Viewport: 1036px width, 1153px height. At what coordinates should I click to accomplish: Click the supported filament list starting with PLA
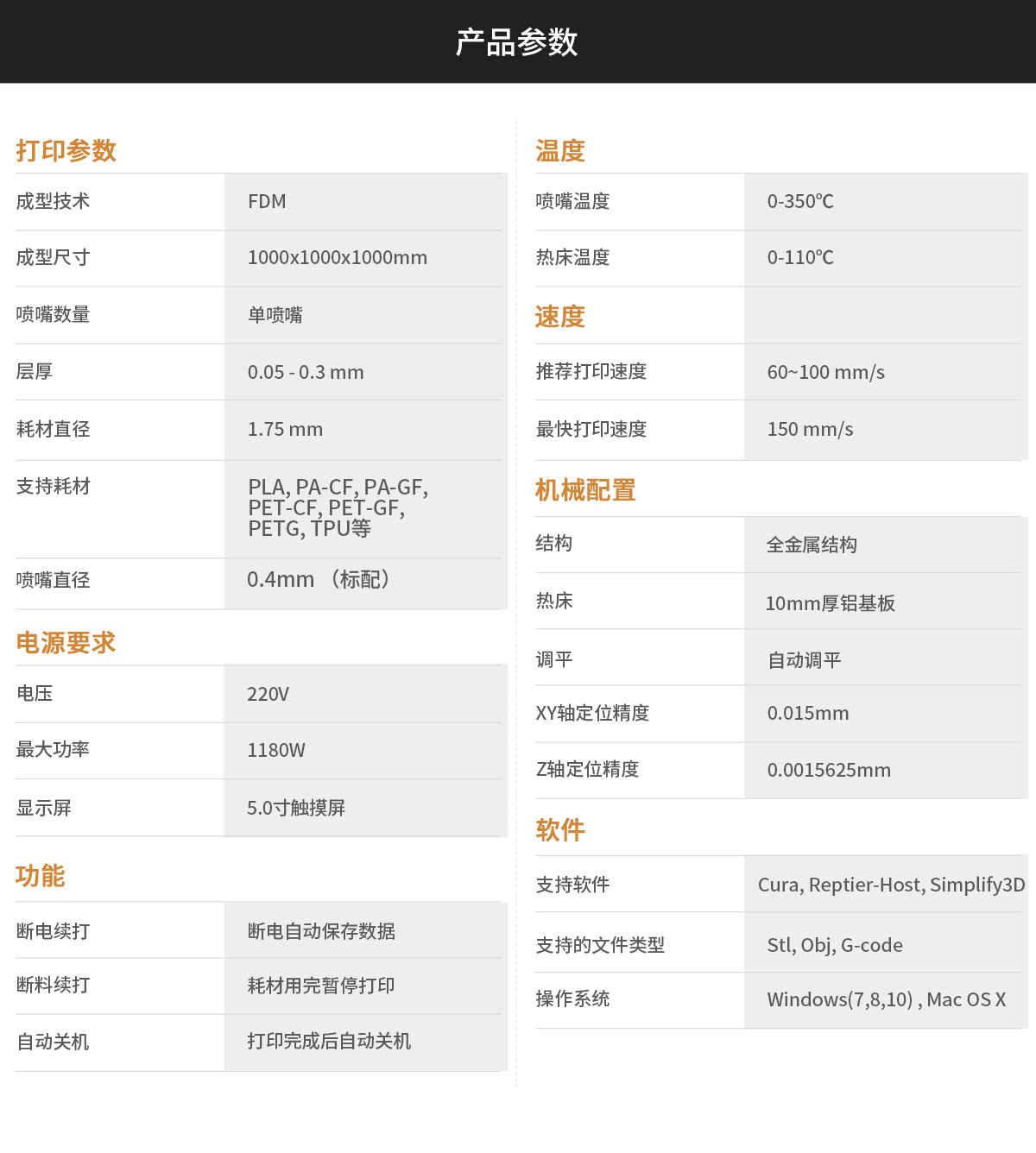click(338, 508)
